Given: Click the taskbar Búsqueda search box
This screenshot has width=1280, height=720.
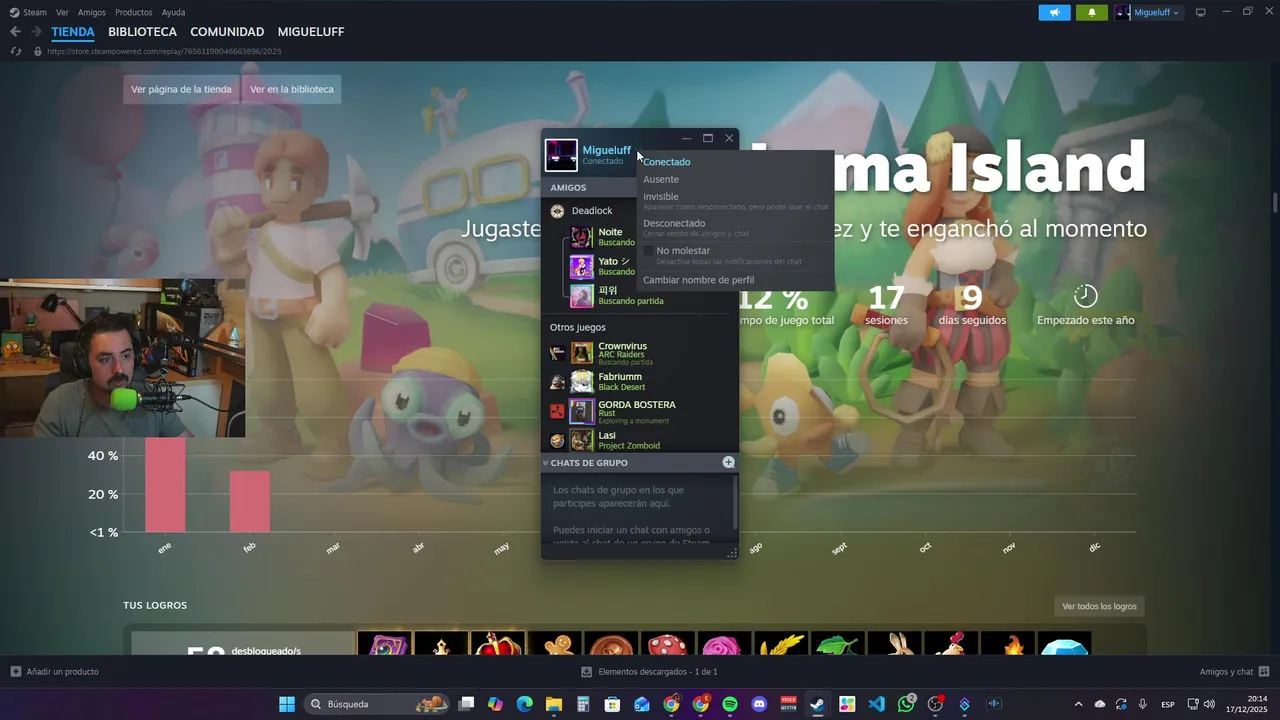Looking at the screenshot, I should (378, 704).
